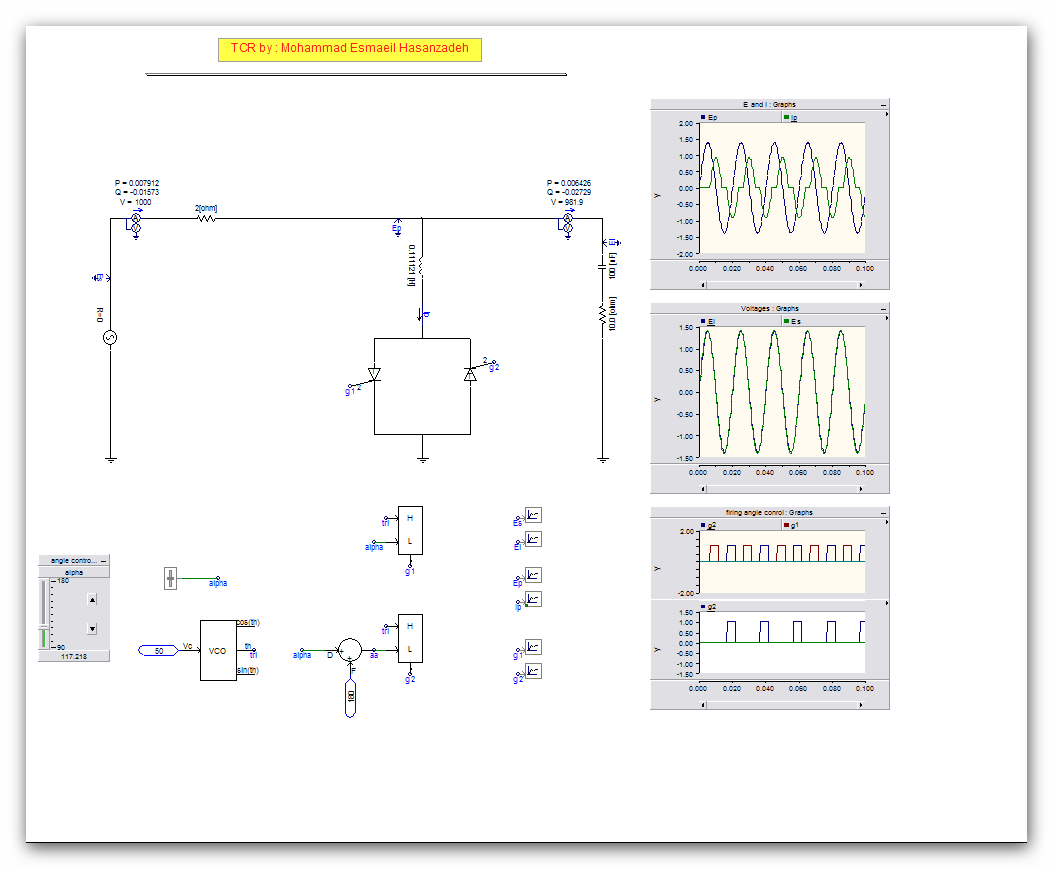The width and height of the screenshot is (1053, 869).
Task: Click the El and Es waveform plot area
Action: click(782, 392)
